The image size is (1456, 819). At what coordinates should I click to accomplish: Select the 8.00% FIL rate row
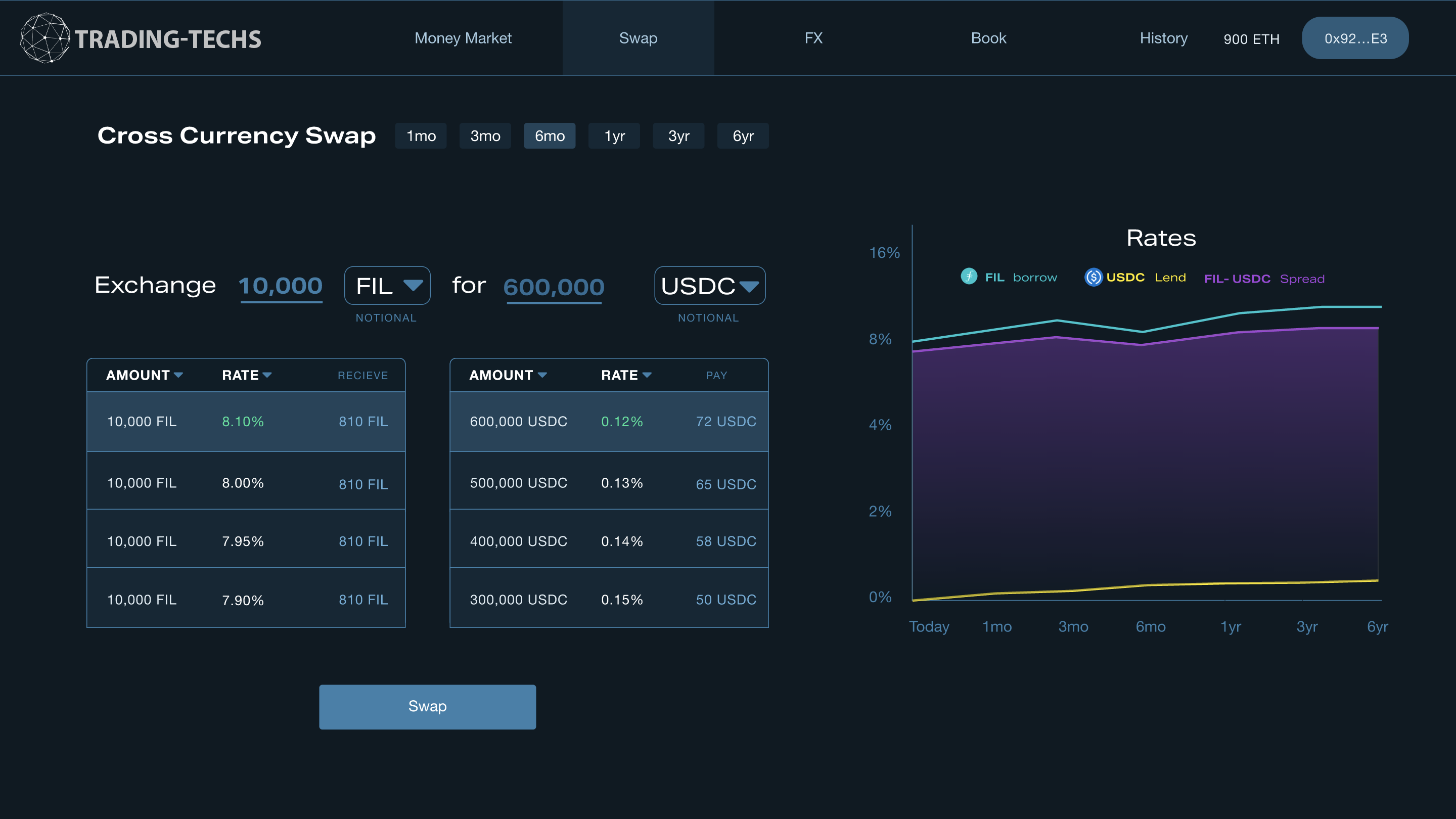coord(246,480)
